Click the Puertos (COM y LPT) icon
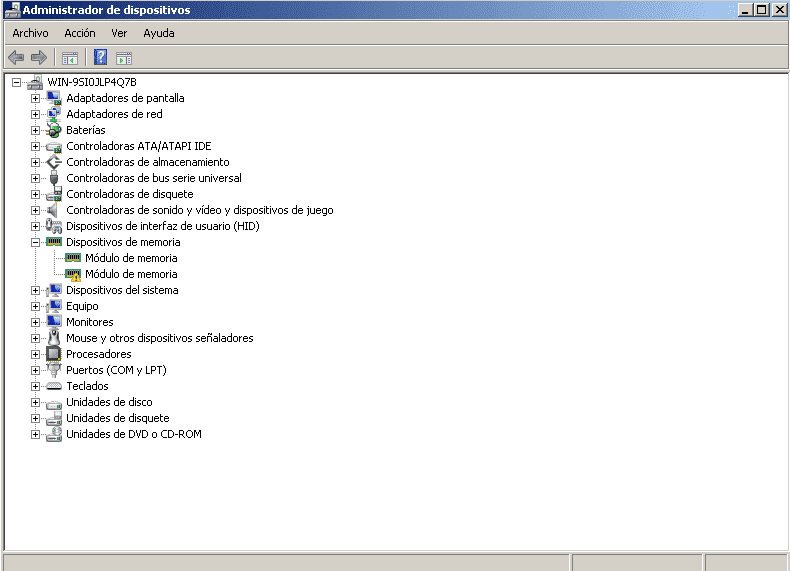 tap(54, 370)
